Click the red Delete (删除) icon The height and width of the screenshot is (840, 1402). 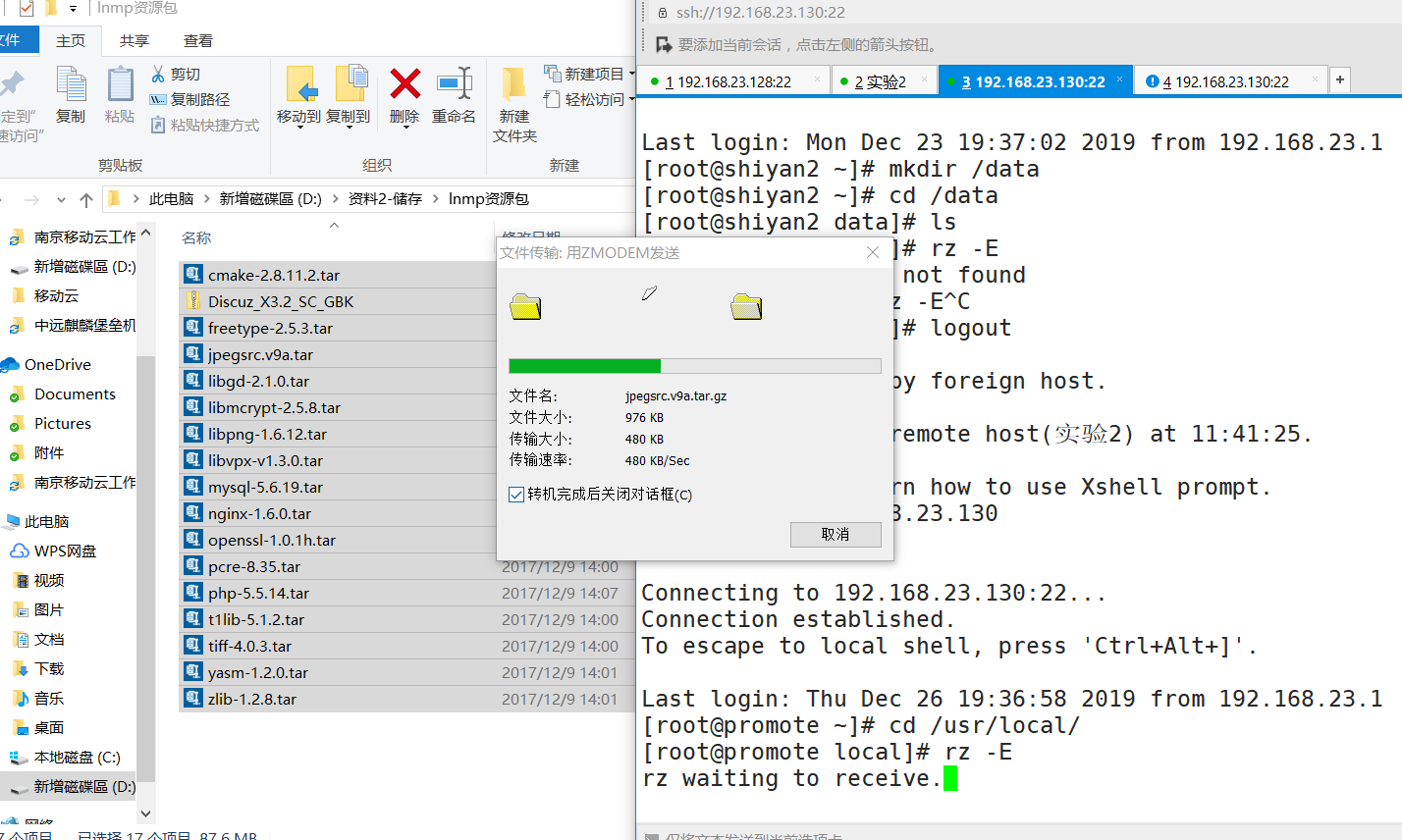pyautogui.click(x=404, y=84)
